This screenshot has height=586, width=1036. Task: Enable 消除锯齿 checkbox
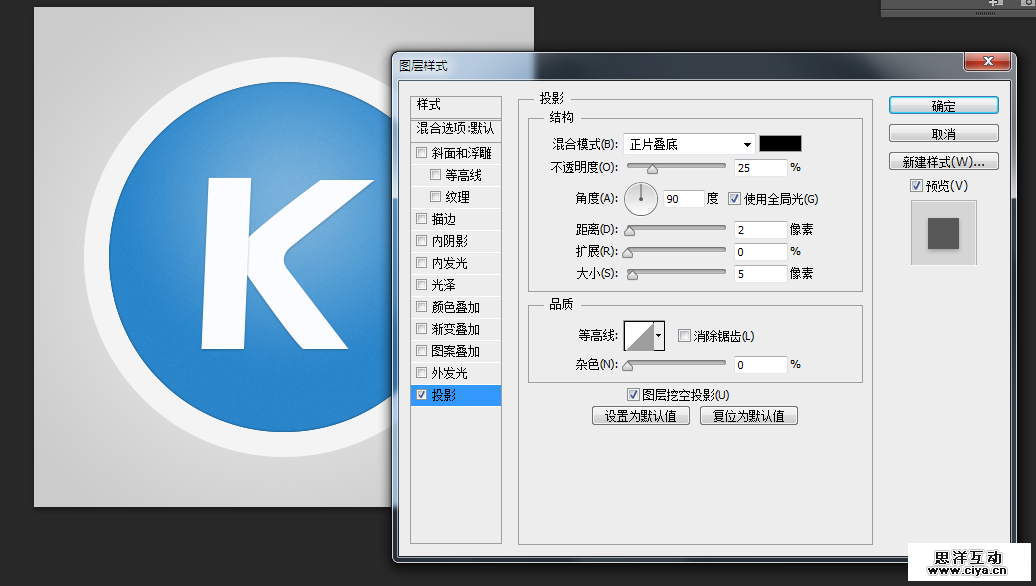click(x=685, y=336)
